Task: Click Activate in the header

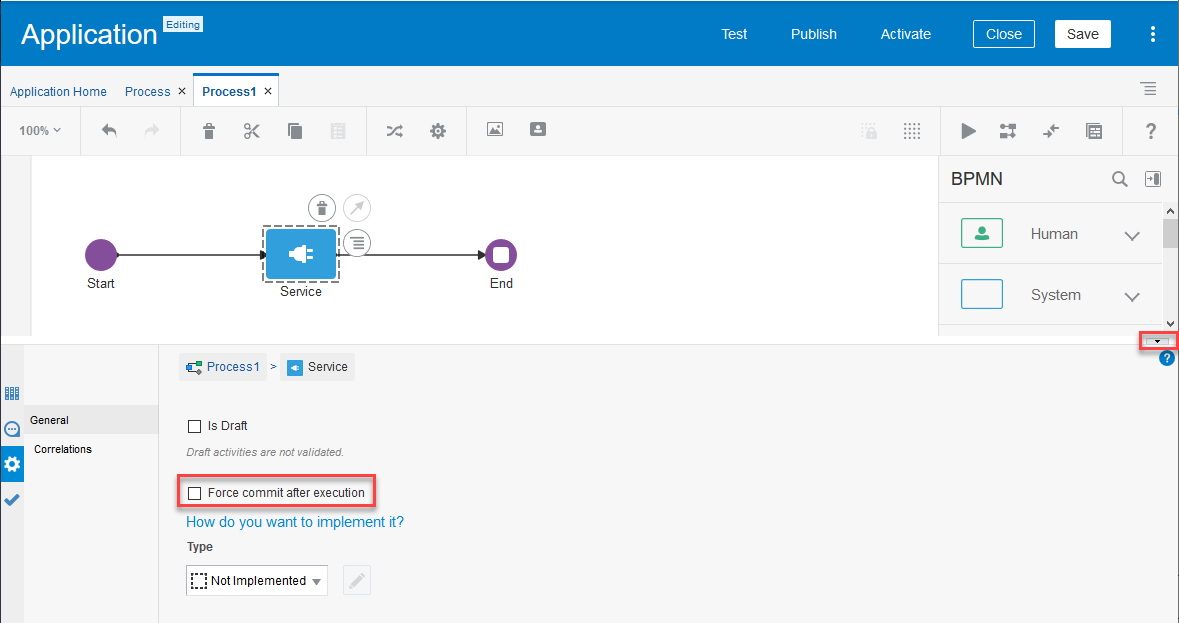Action: point(905,34)
